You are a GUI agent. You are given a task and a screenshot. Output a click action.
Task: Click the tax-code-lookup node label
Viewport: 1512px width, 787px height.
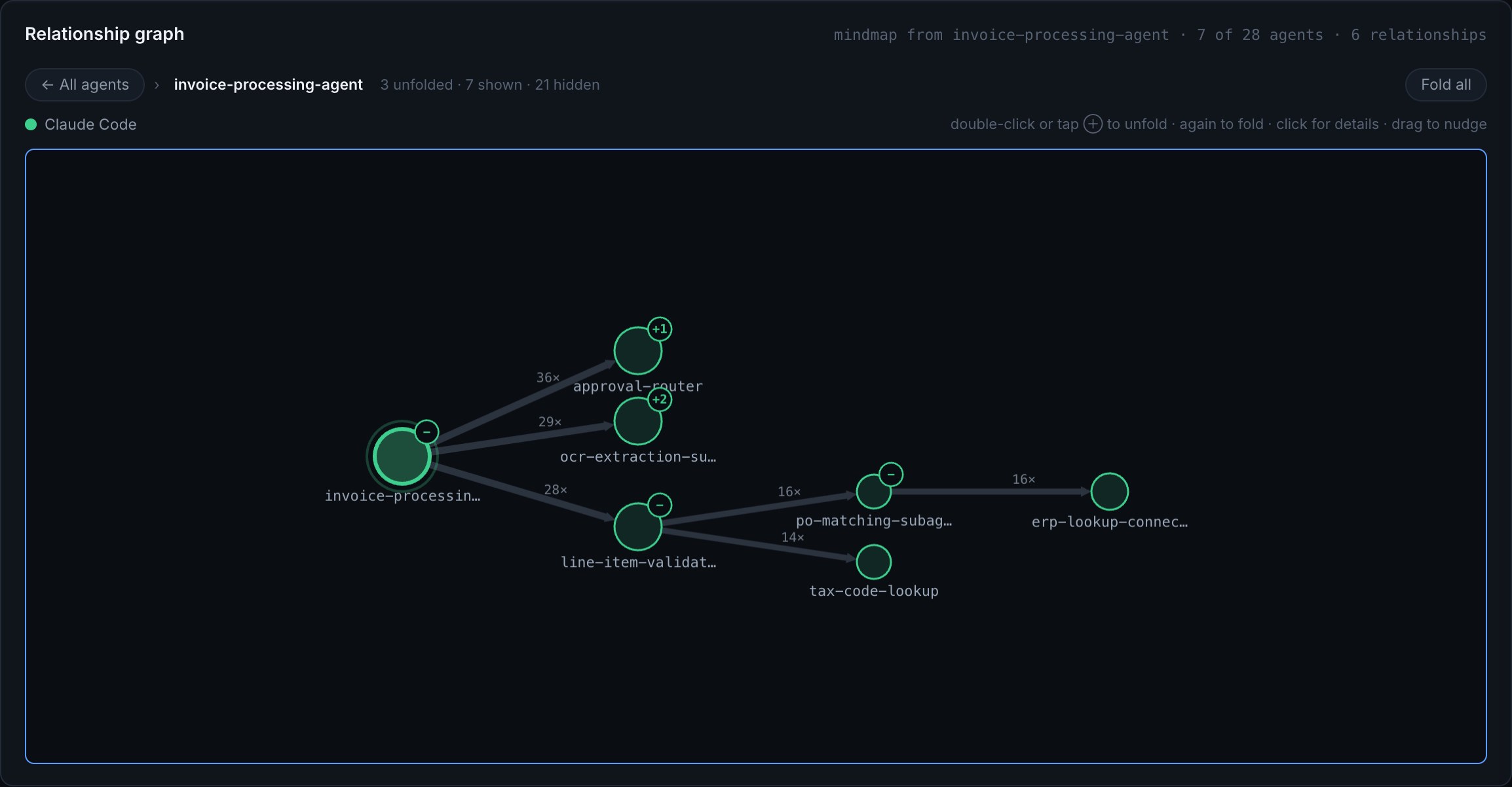click(874, 591)
